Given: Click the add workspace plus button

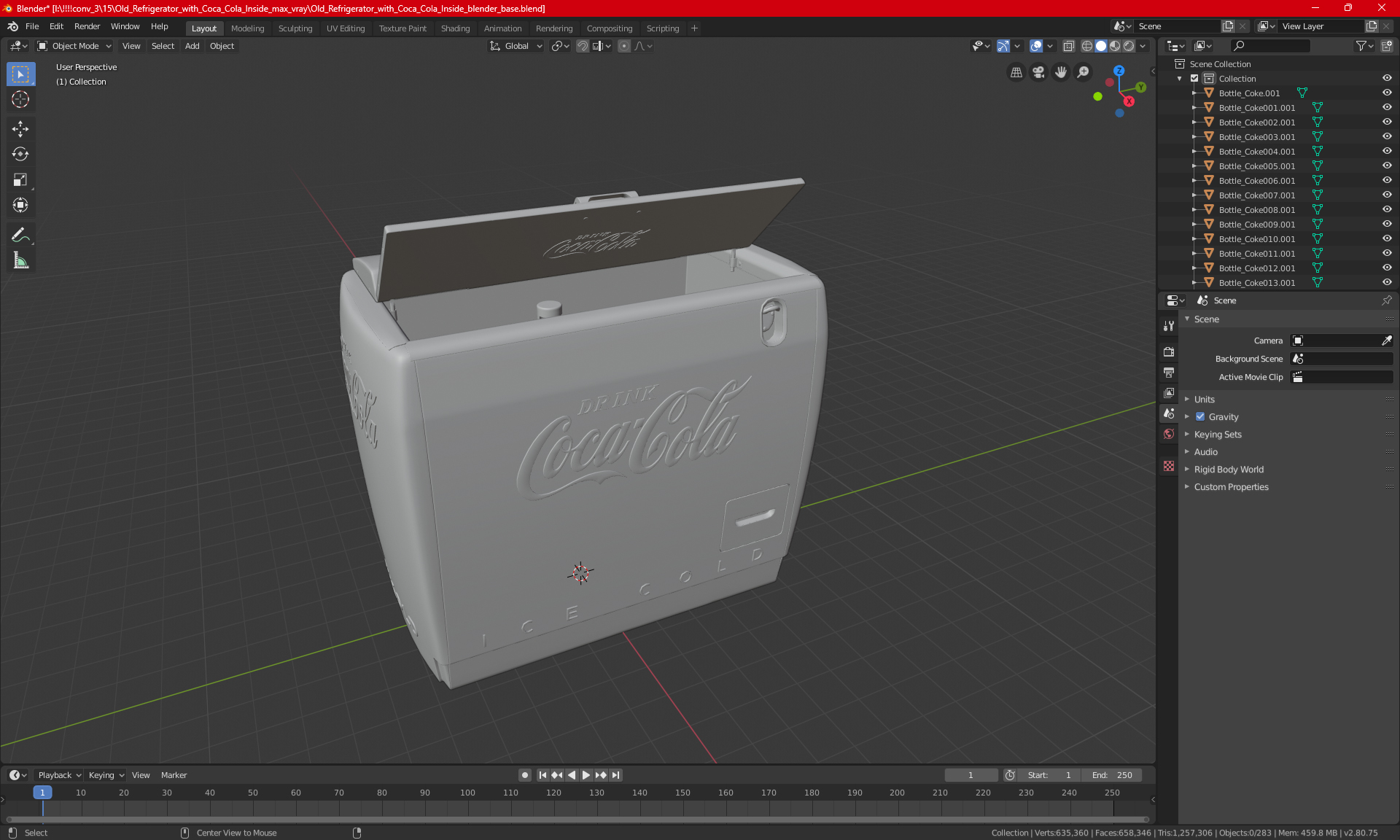Looking at the screenshot, I should 694,28.
